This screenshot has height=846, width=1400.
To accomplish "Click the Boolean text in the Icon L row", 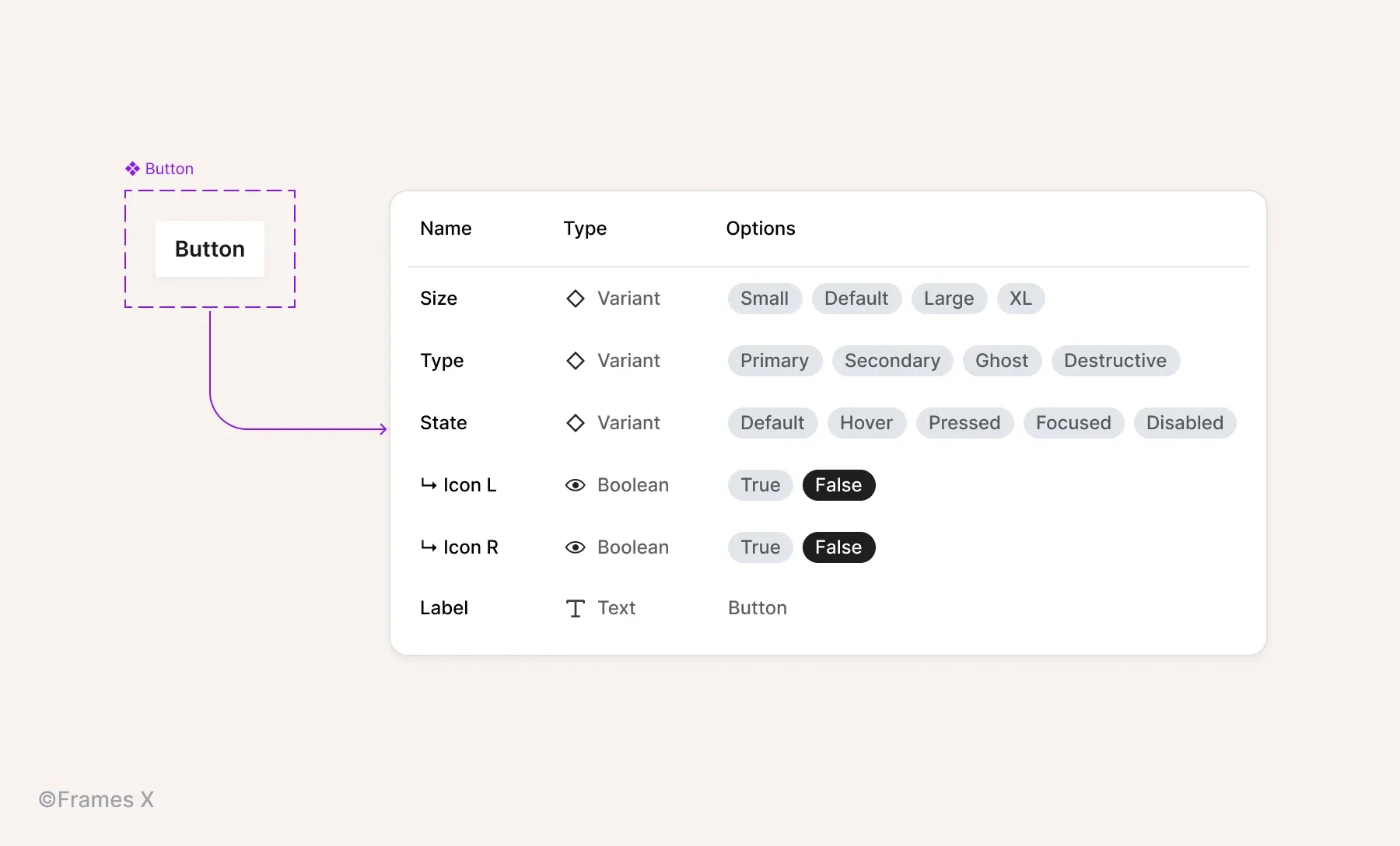I will coord(633,485).
